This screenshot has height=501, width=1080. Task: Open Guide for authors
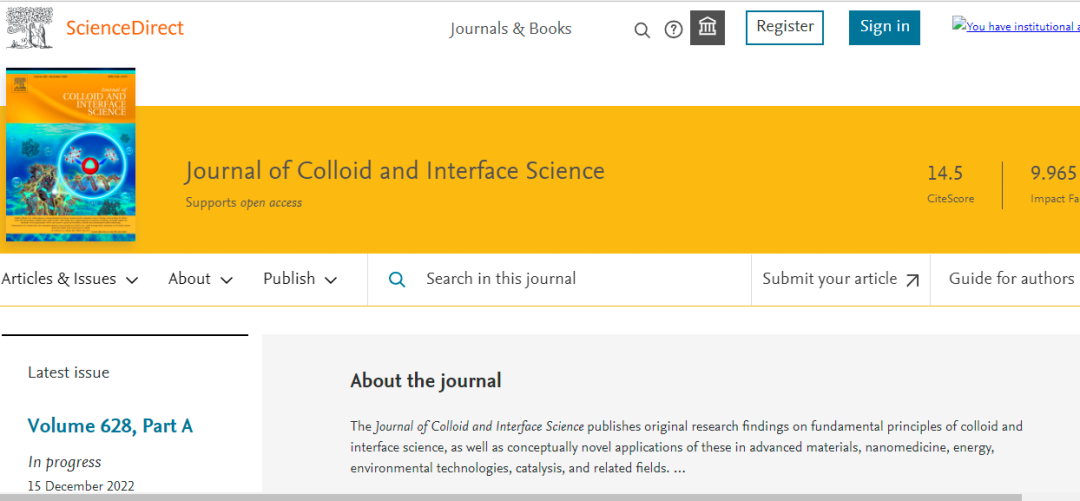coord(1011,279)
